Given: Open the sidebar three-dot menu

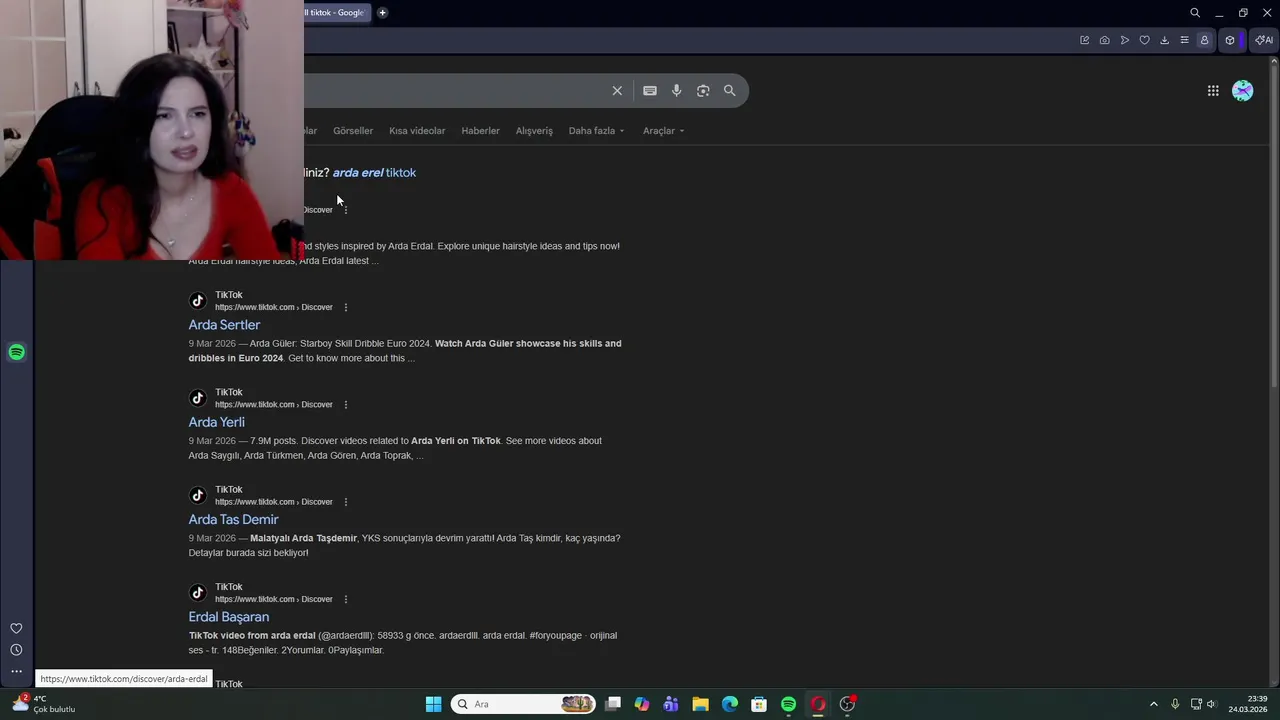Looking at the screenshot, I should pos(16,671).
